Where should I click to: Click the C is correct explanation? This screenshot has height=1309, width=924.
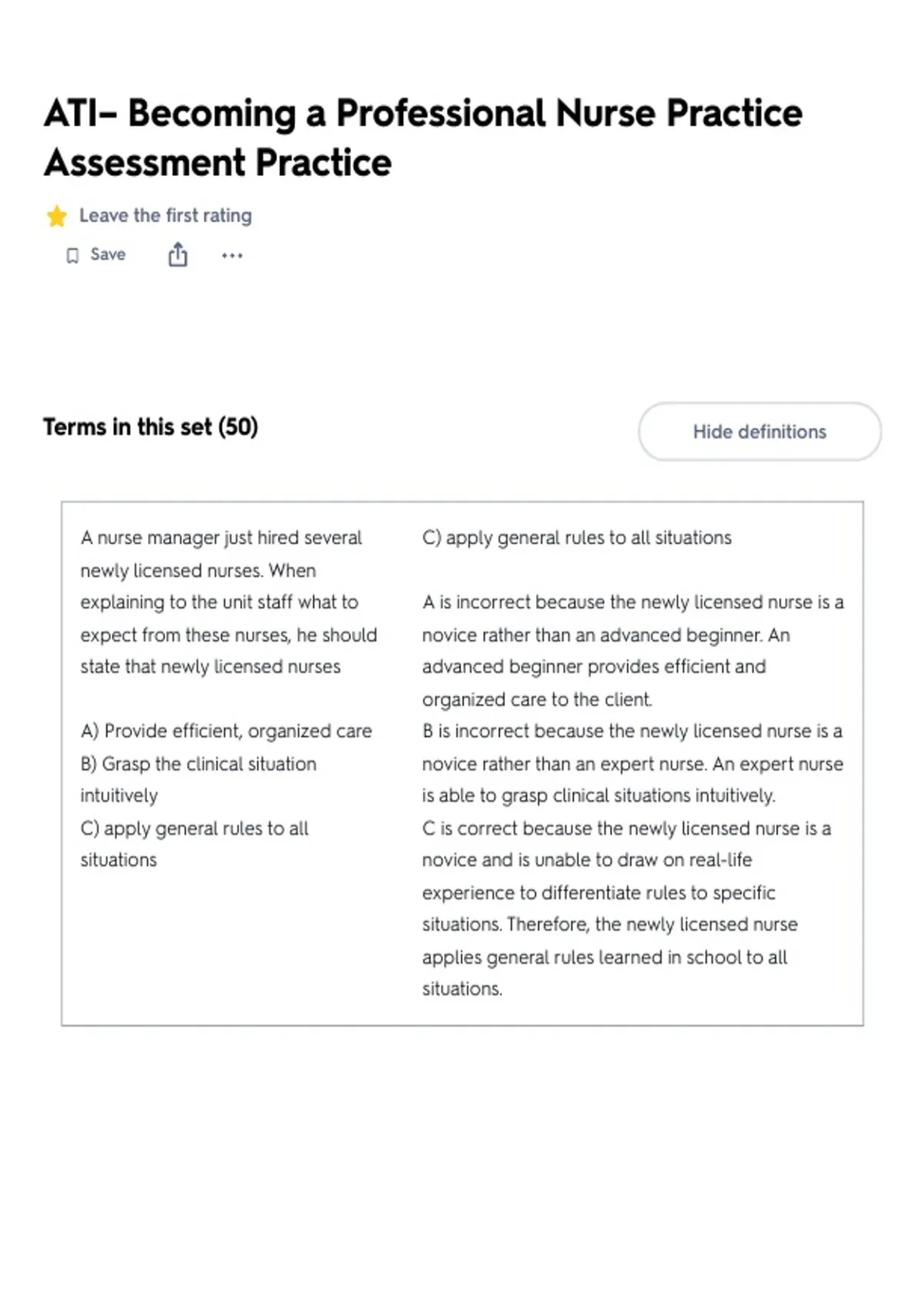coord(627,909)
